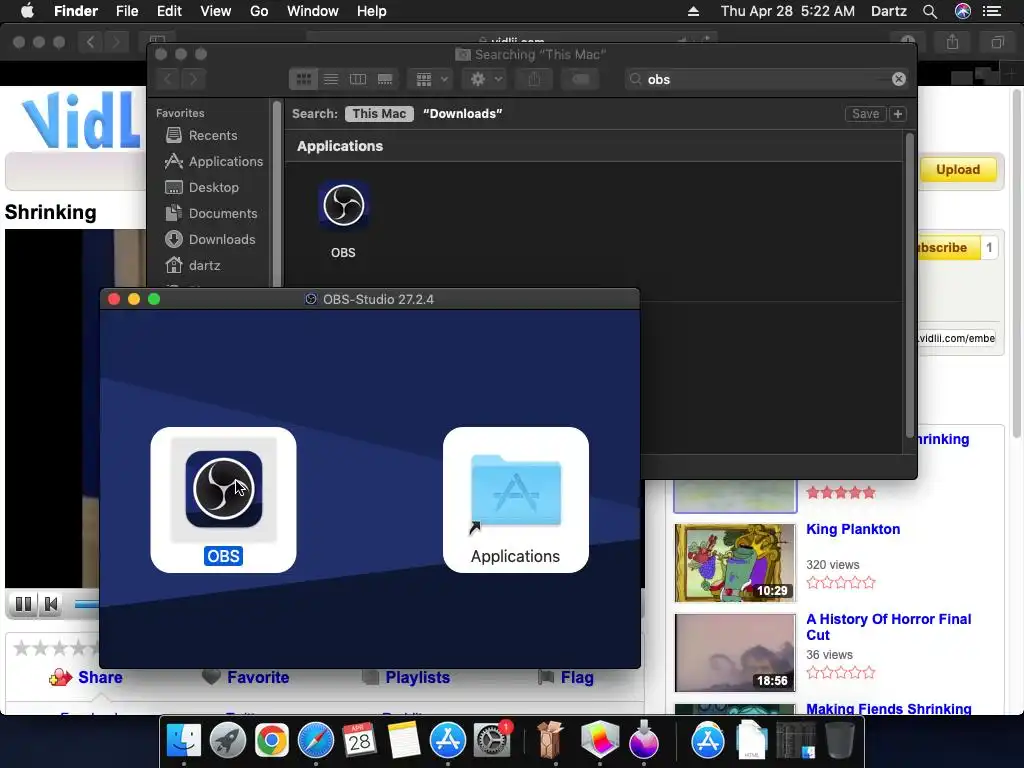
Task: Open the King Plankton video link
Action: tap(853, 529)
